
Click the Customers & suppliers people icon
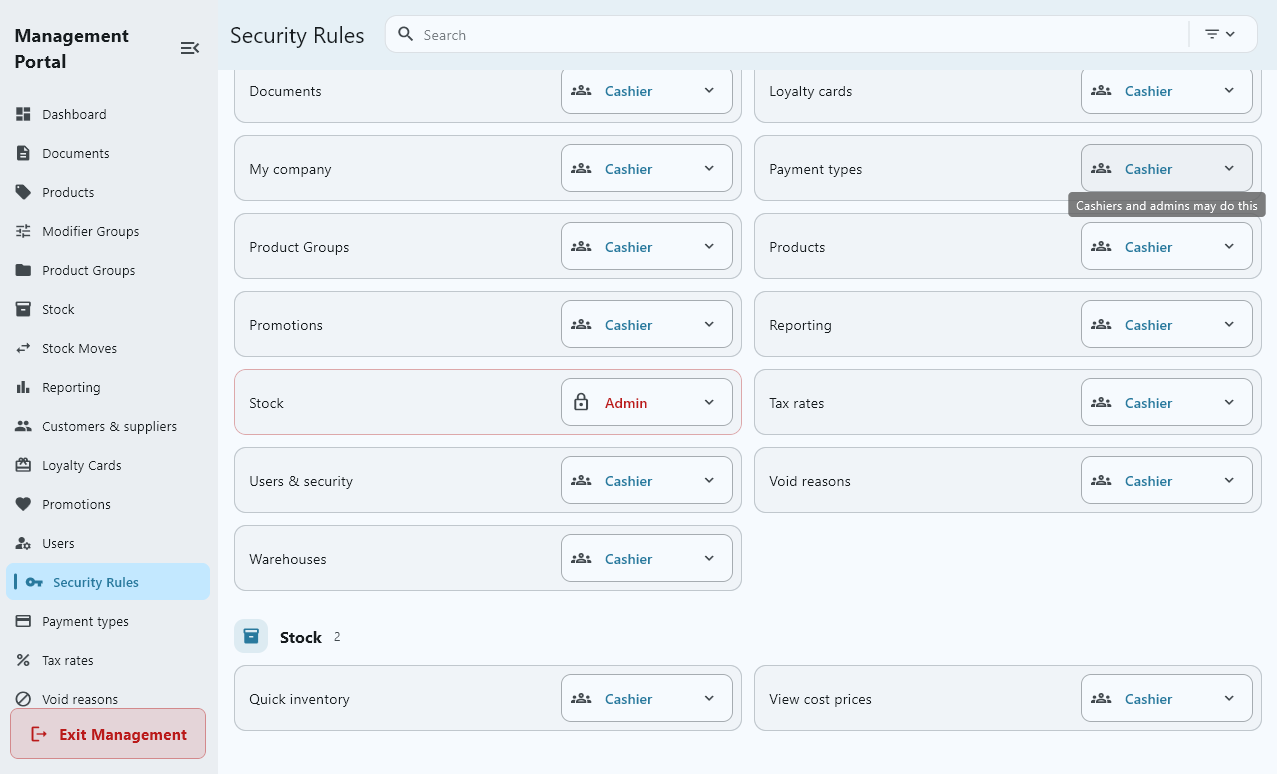23,426
